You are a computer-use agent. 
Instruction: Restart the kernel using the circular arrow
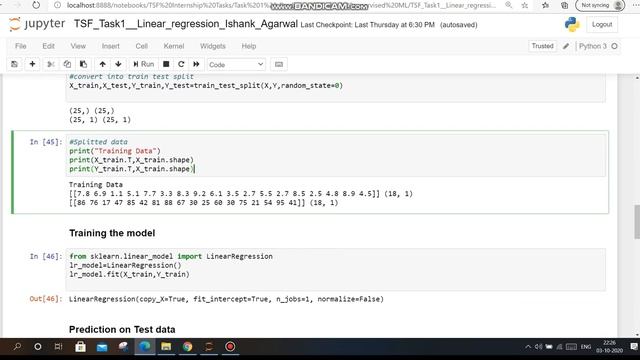coord(181,64)
